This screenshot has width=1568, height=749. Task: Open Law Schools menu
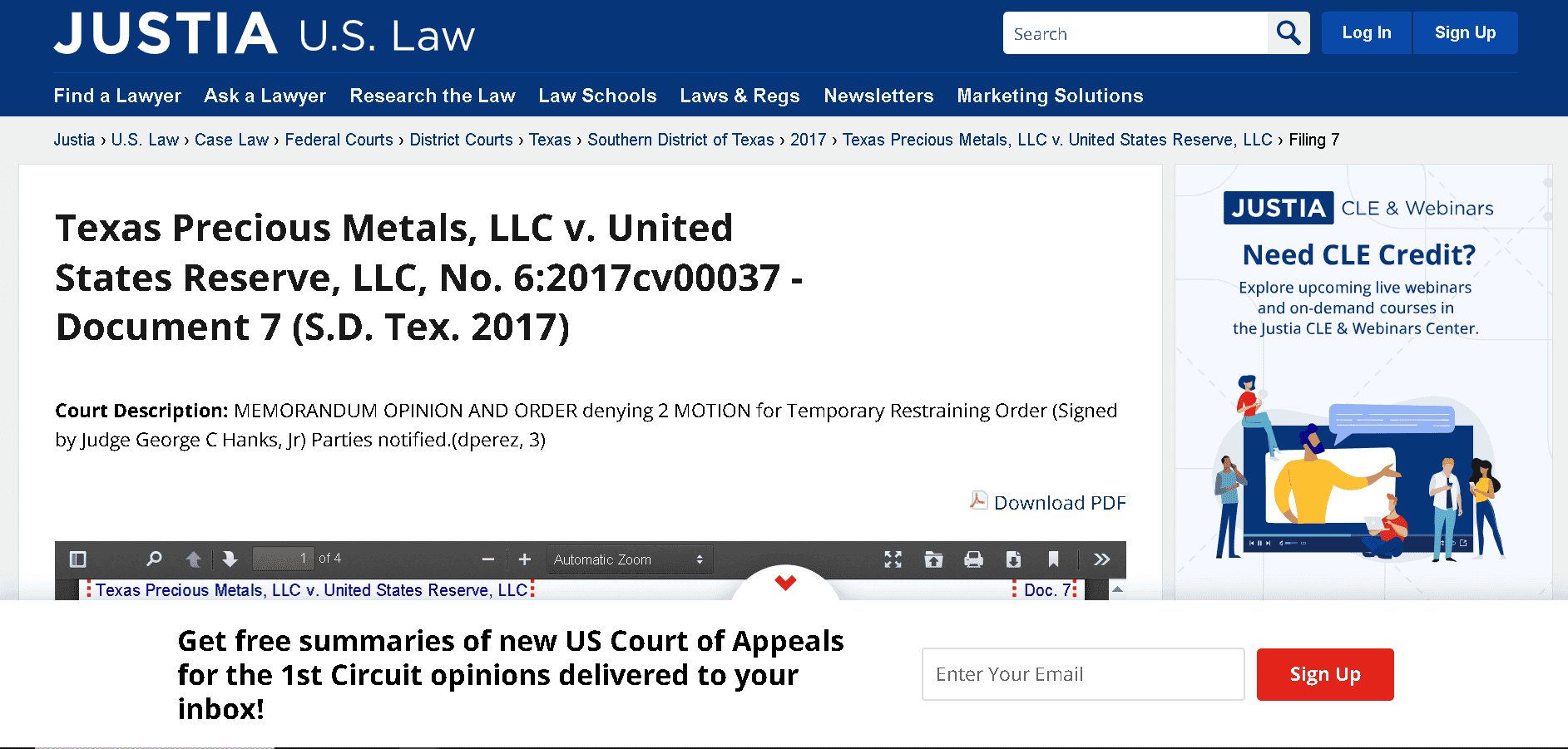pos(597,96)
